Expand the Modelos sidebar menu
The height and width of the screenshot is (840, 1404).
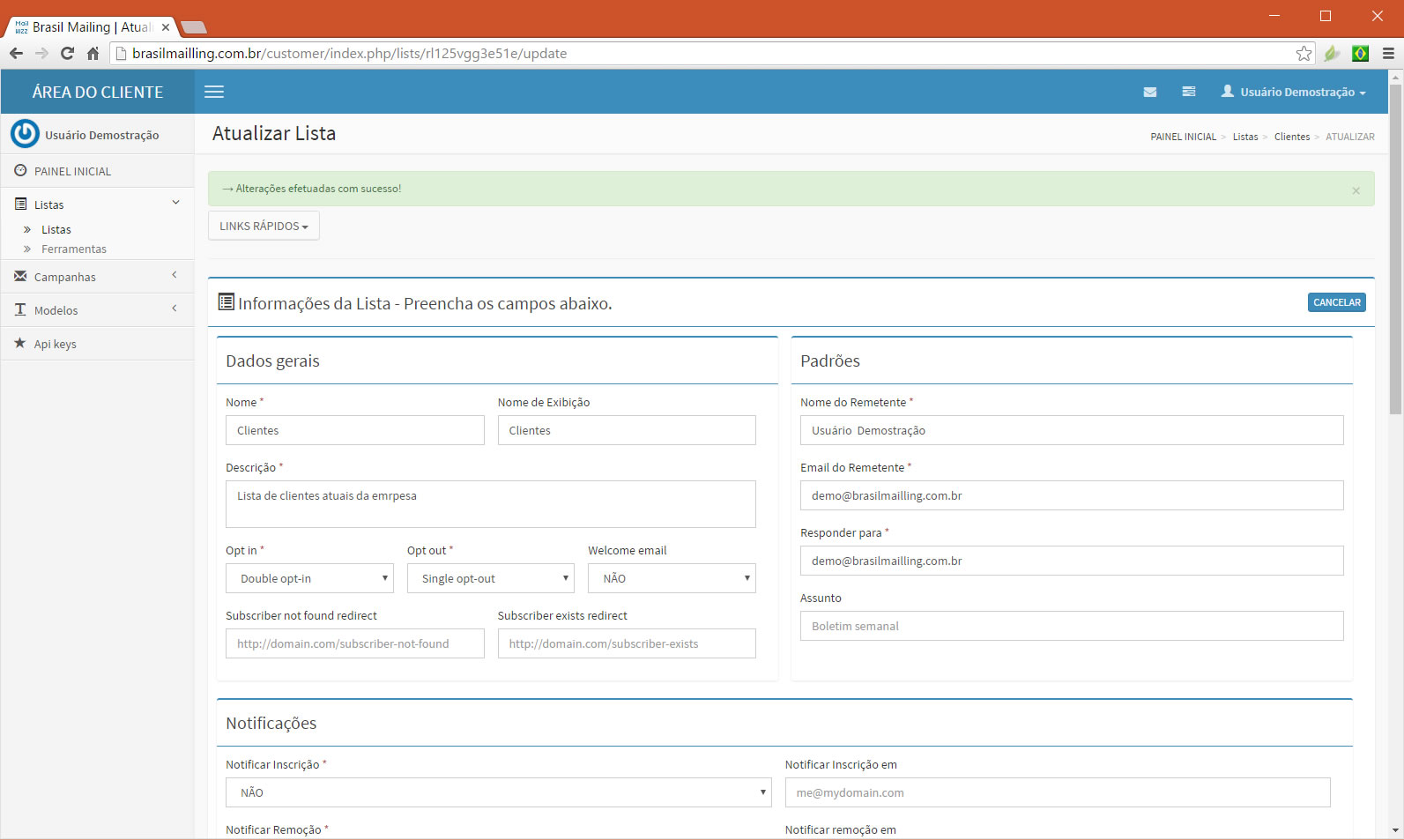coord(97,310)
